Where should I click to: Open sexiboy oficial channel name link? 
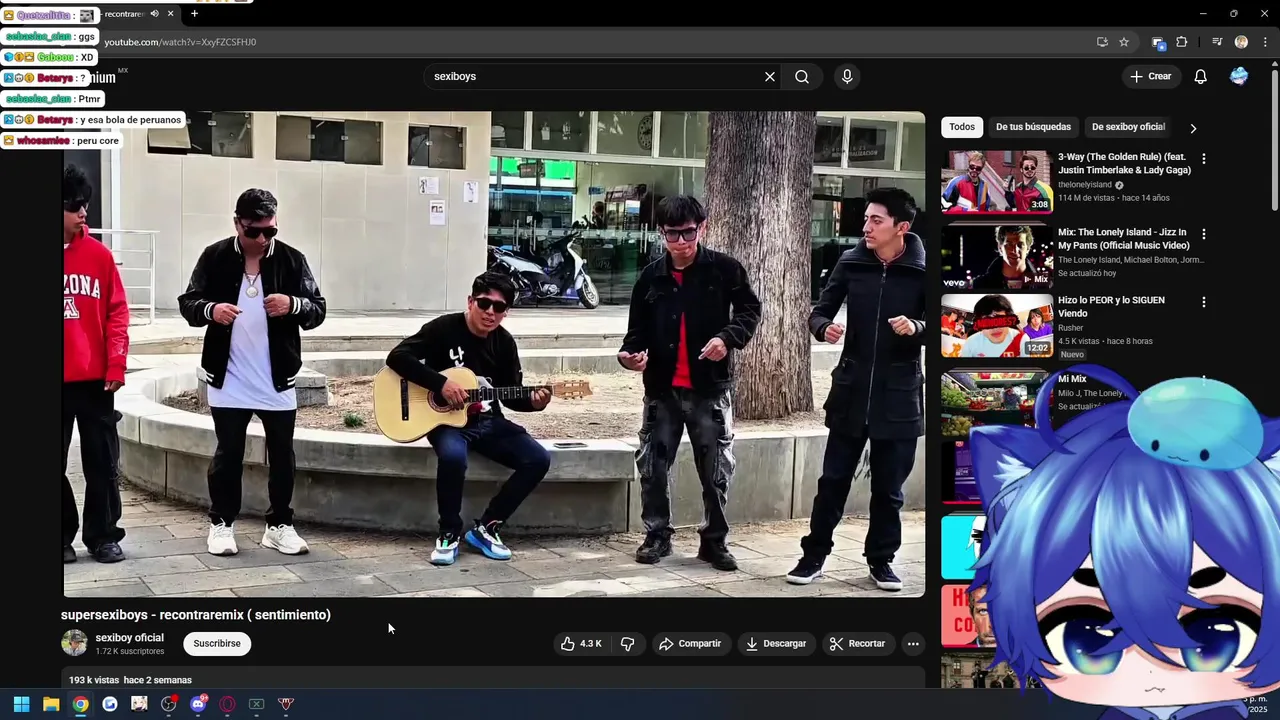pyautogui.click(x=129, y=638)
